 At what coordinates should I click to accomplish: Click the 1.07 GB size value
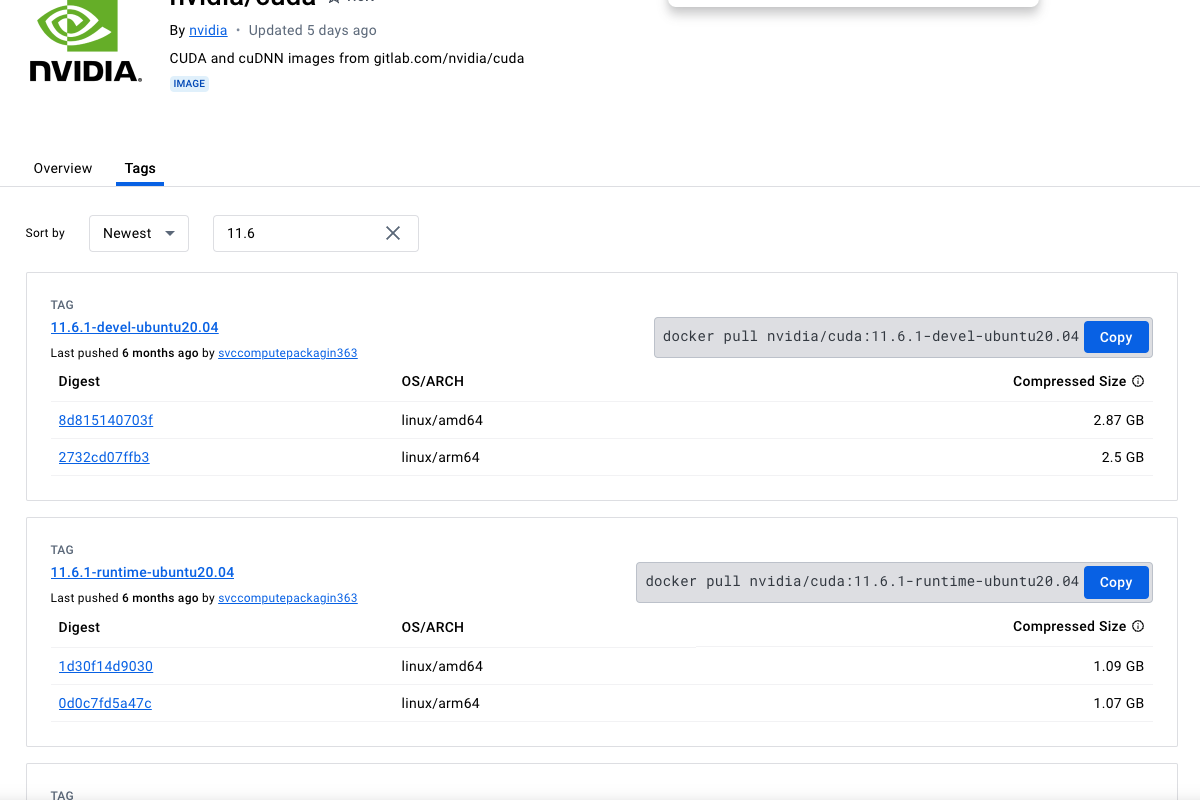click(1119, 703)
